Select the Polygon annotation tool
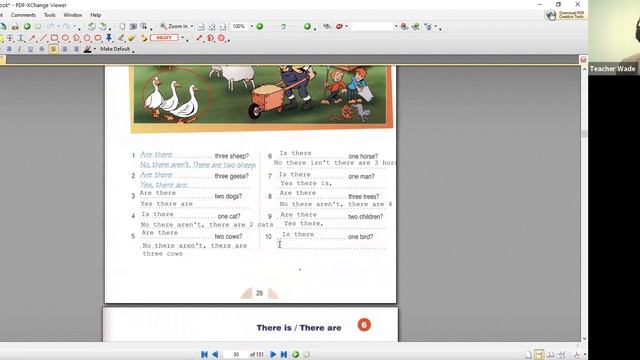 (87, 38)
